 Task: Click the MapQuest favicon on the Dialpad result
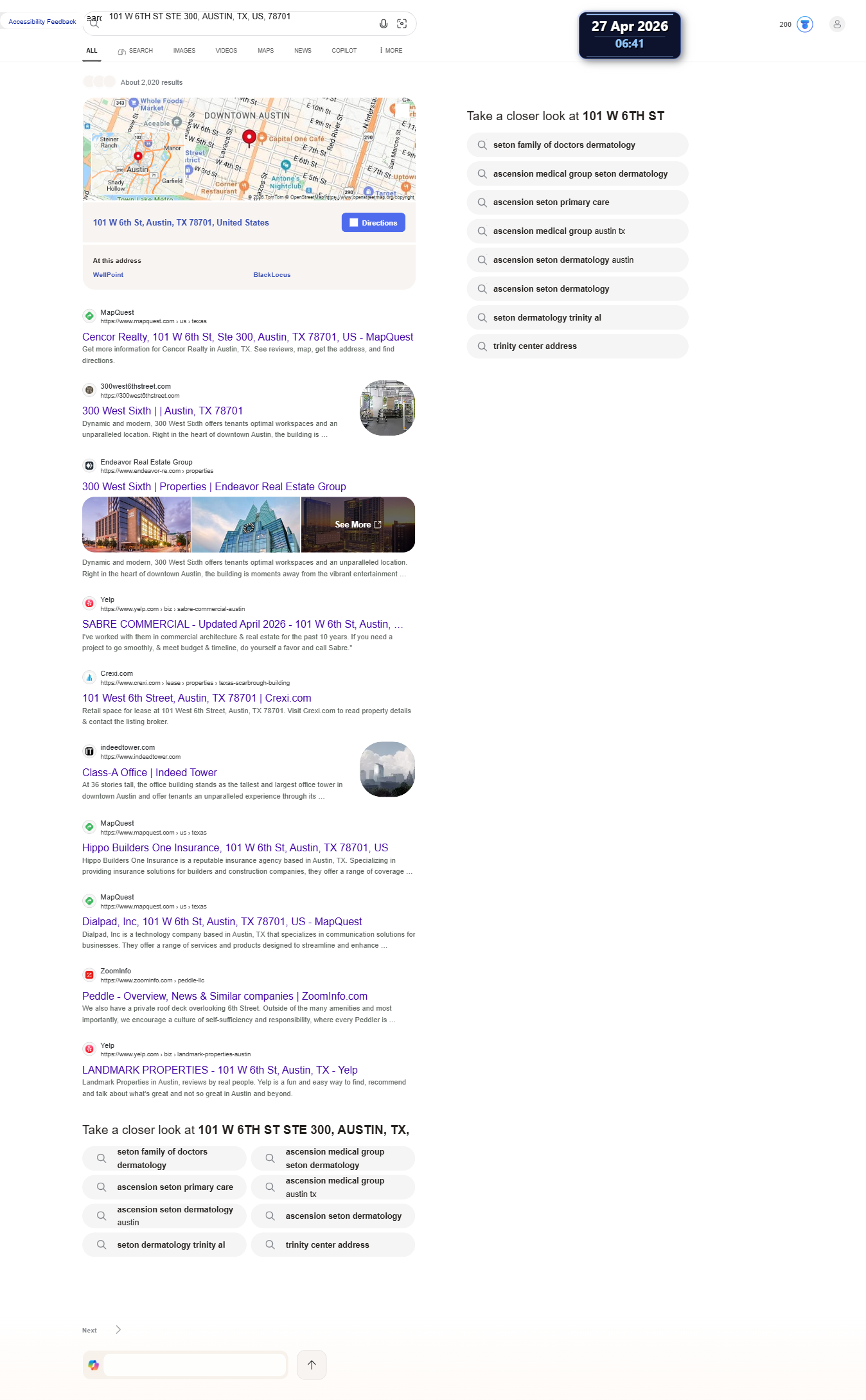tap(89, 901)
